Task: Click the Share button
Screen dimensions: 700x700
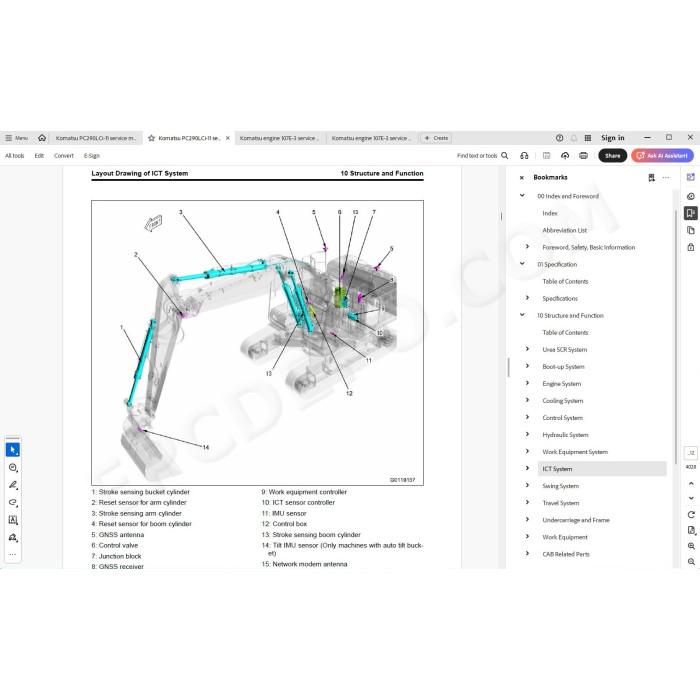Action: click(612, 155)
